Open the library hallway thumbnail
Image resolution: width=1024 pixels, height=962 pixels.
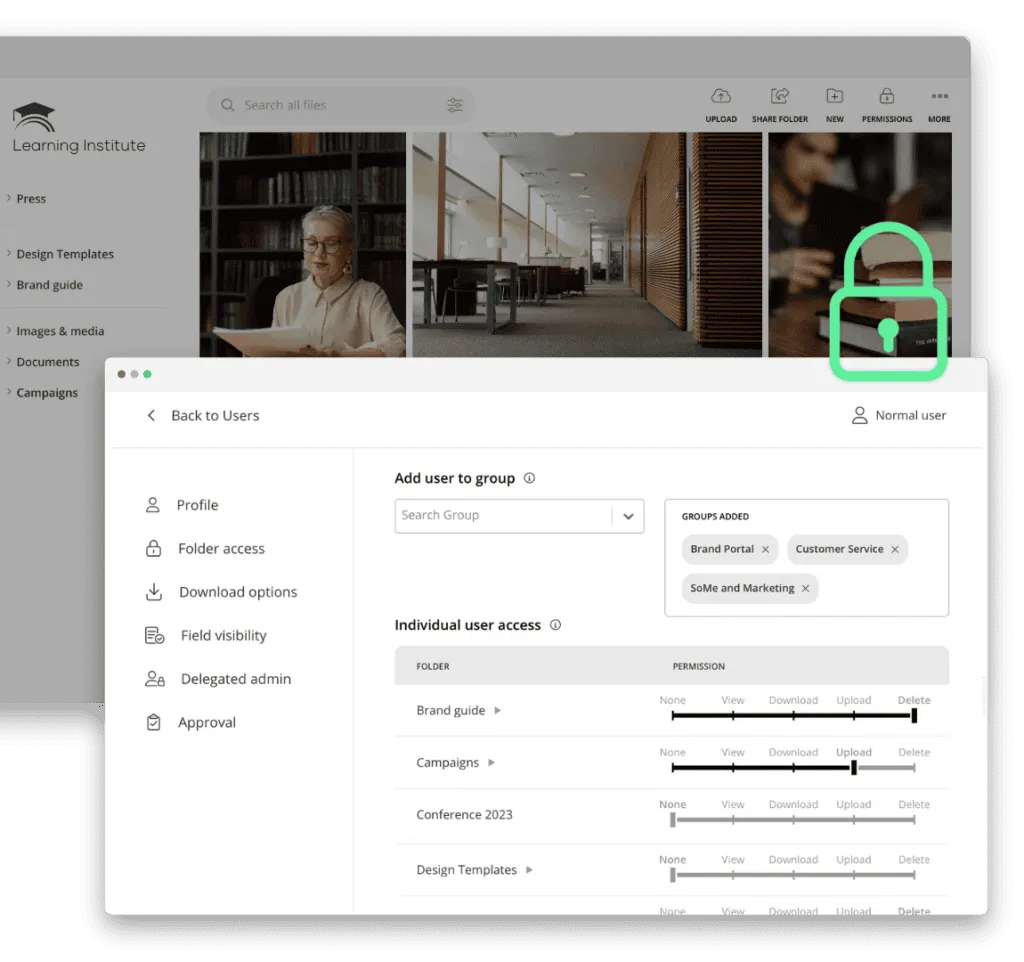point(587,245)
